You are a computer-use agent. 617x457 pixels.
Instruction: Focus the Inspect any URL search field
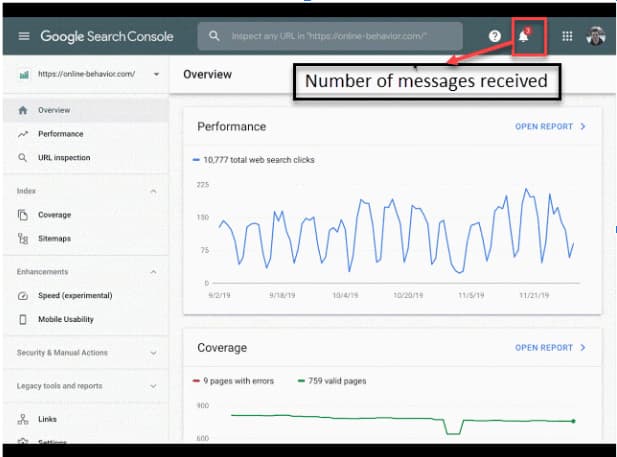coord(330,36)
